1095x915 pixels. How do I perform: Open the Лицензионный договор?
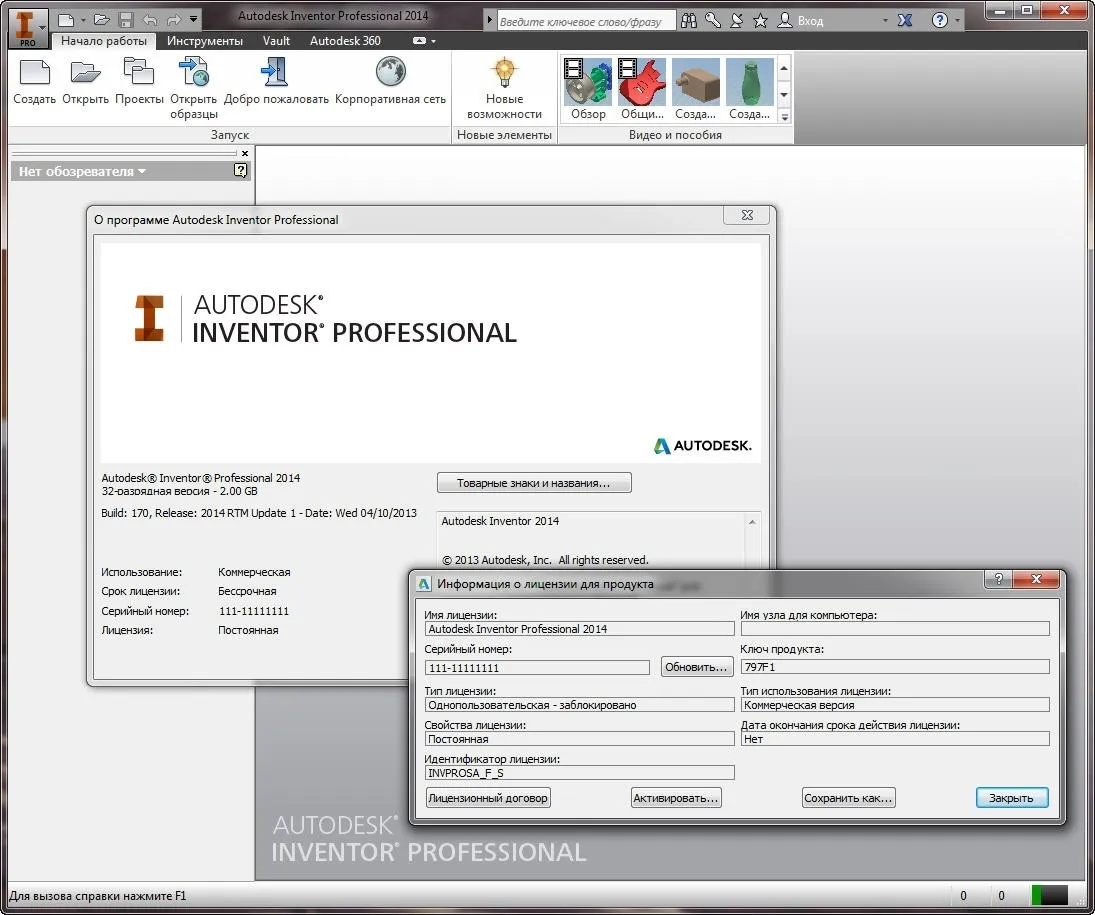tap(488, 798)
